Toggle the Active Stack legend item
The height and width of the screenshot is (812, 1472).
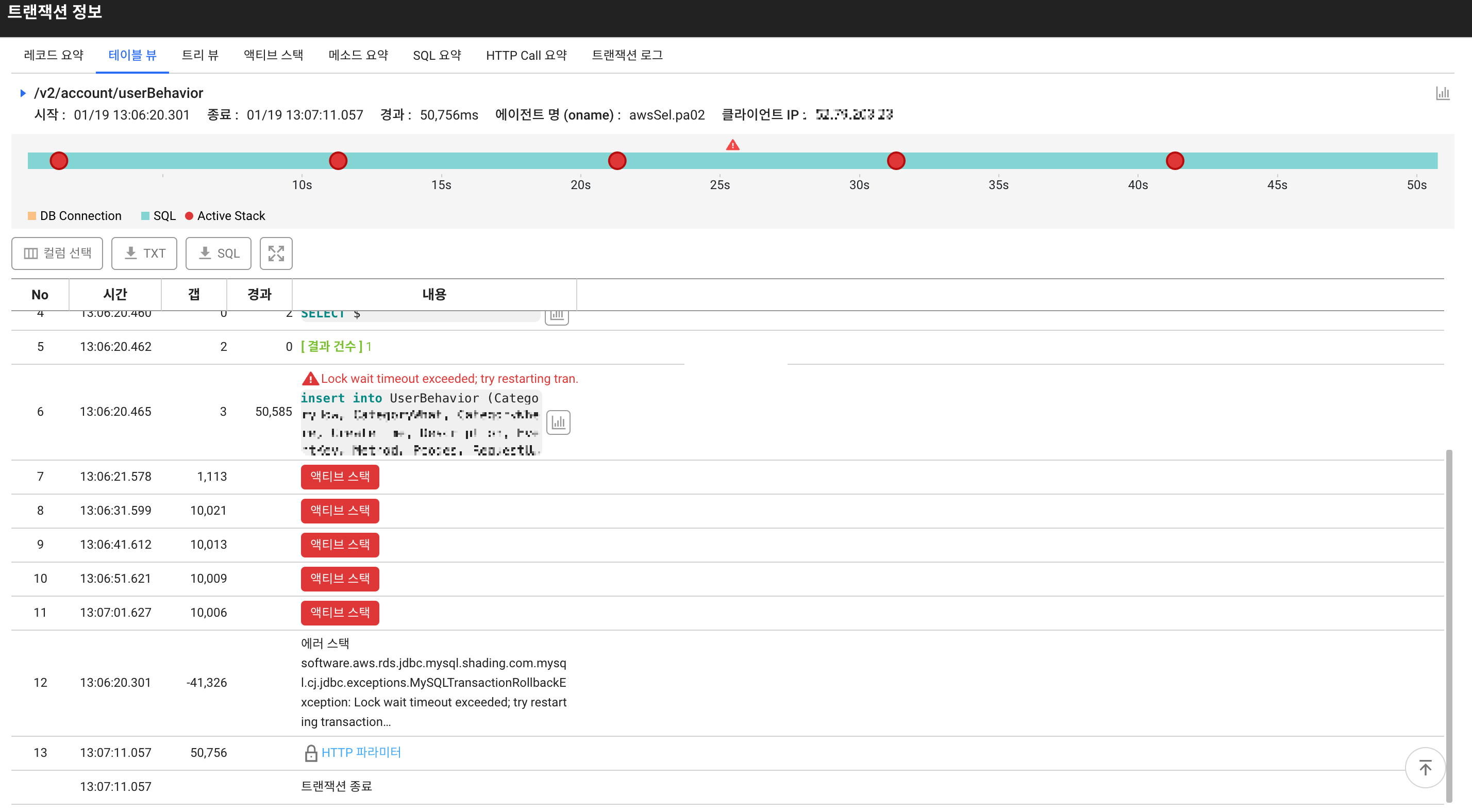tap(225, 216)
